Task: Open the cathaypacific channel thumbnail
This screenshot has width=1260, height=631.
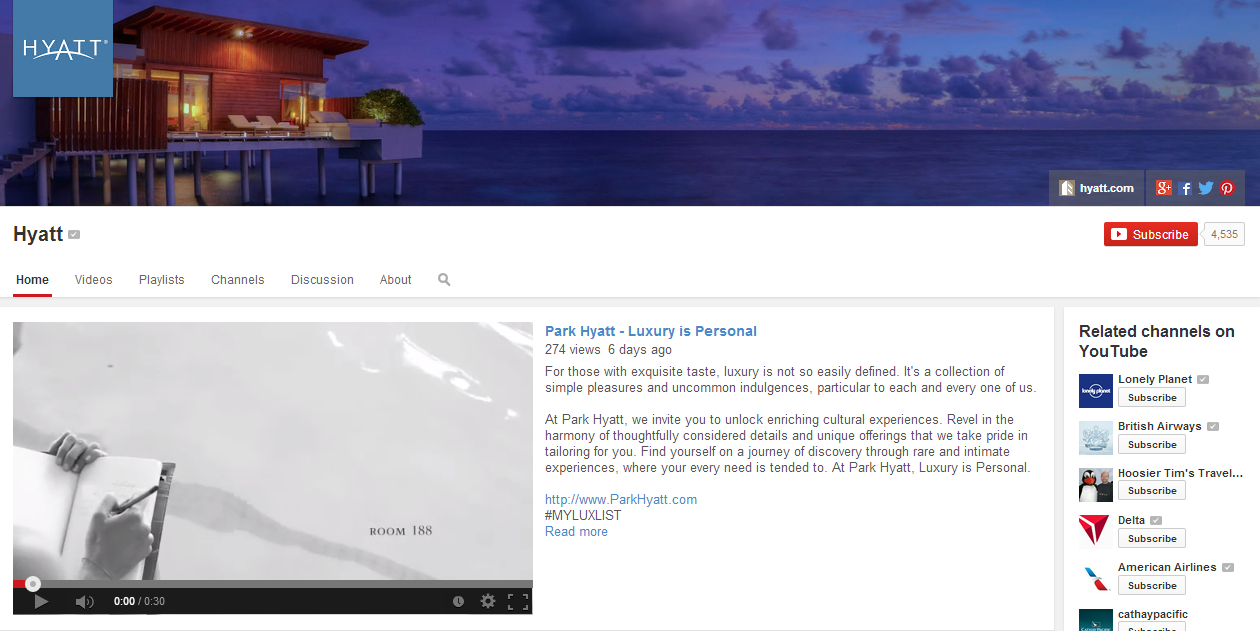Action: pyautogui.click(x=1096, y=620)
